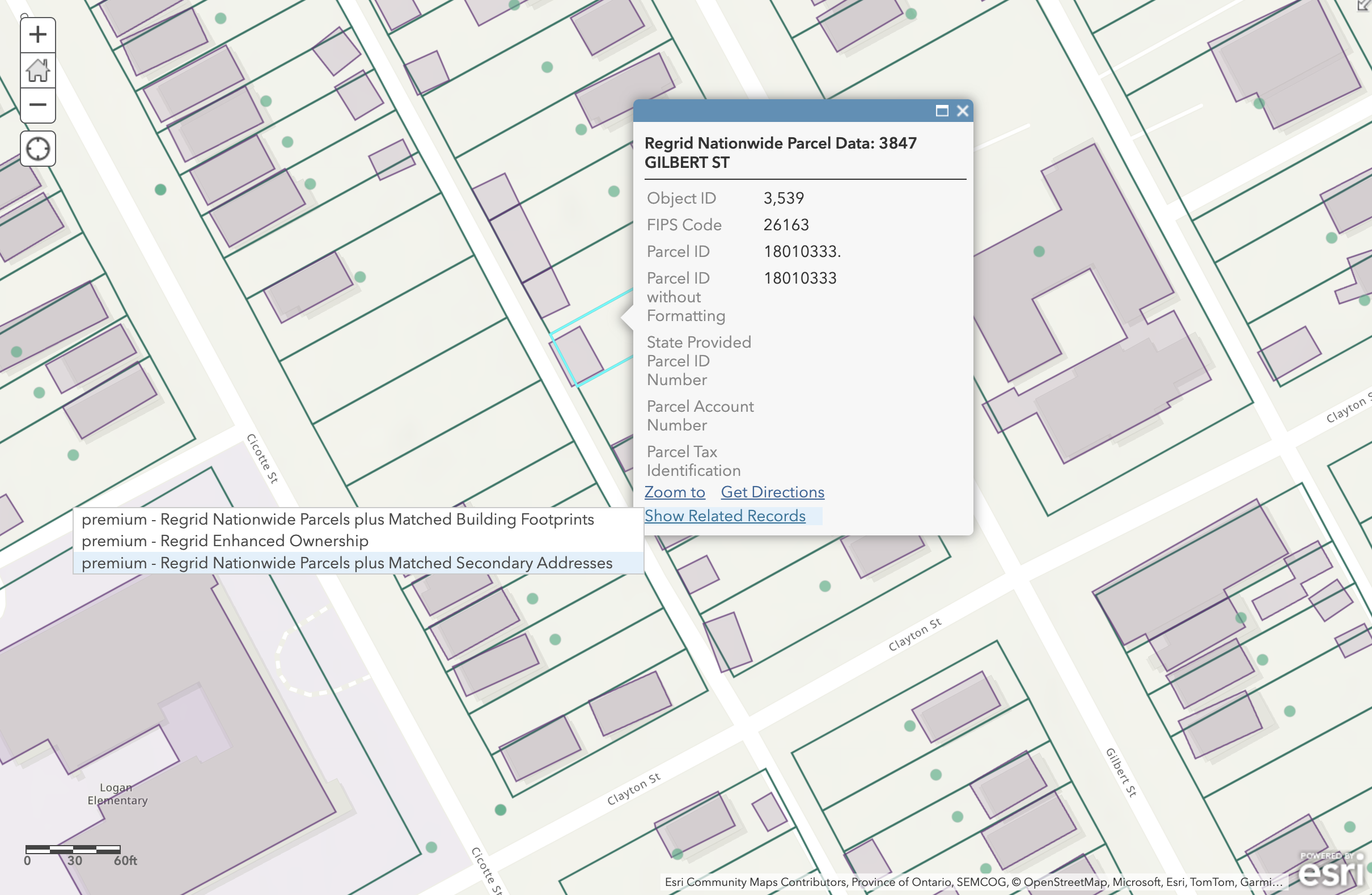The height and width of the screenshot is (895, 1372).
Task: Open the Zoom to link
Action: point(675,492)
